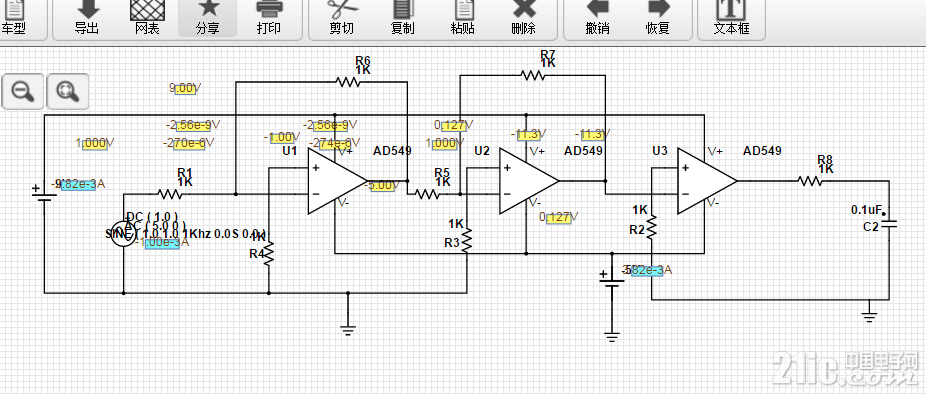
Task: Select resistor R6 in feedback path
Action: coord(348,82)
